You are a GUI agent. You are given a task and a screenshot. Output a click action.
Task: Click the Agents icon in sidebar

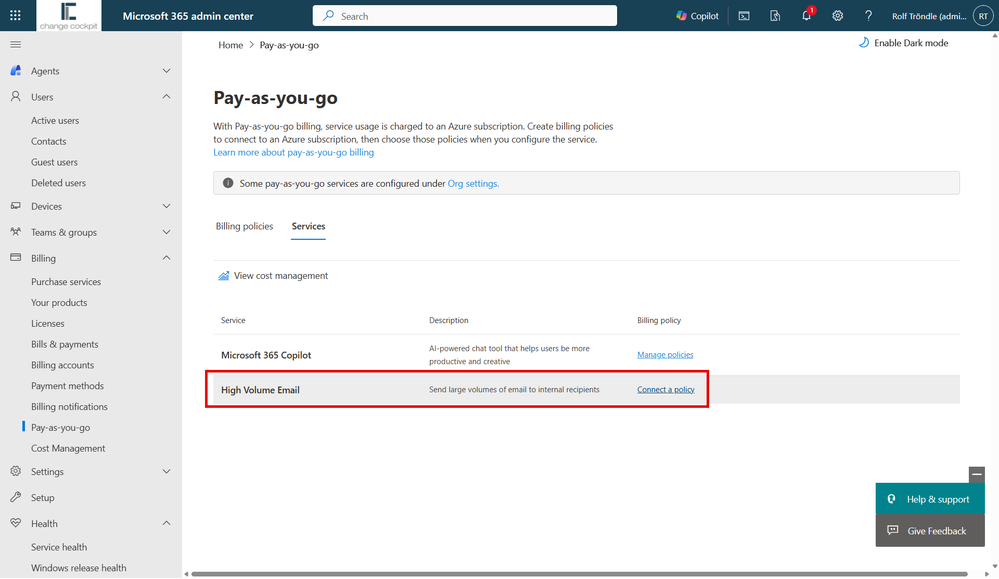(15, 71)
